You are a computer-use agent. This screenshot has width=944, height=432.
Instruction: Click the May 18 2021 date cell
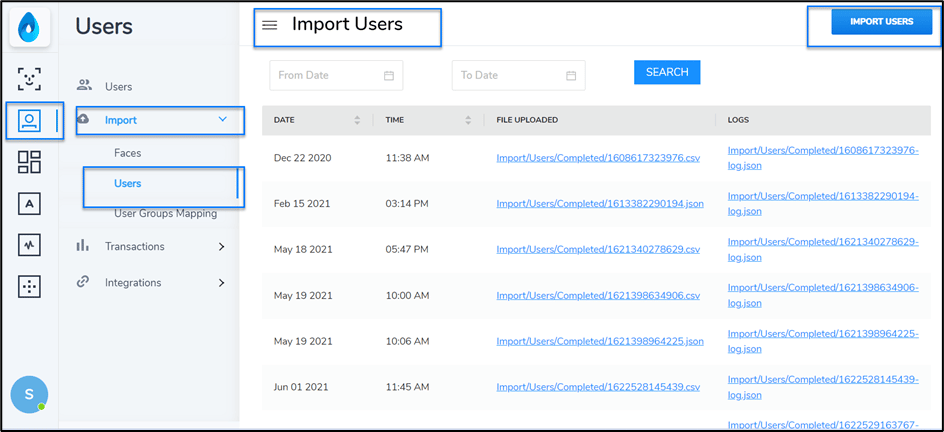[303, 250]
